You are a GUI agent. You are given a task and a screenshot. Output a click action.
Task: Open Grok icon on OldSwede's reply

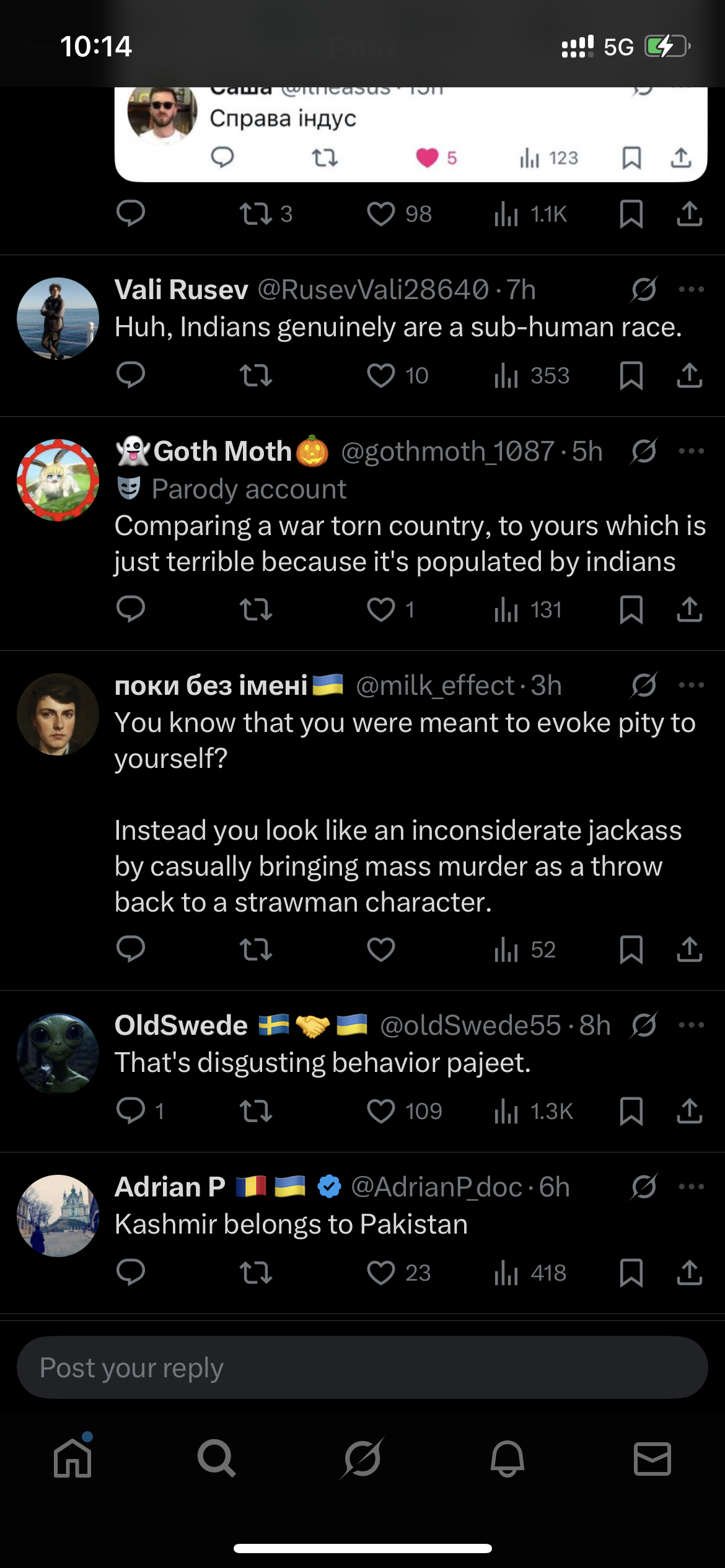[x=644, y=1026]
